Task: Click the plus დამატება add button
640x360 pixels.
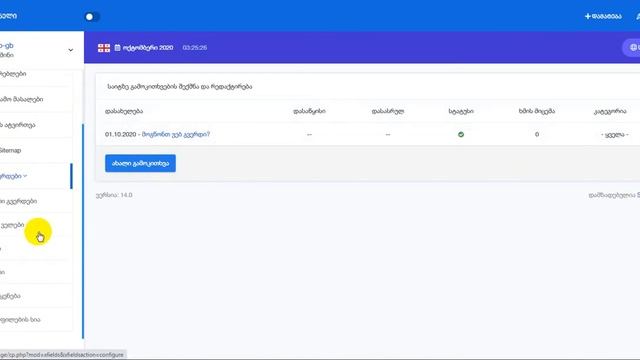Action: click(603, 16)
